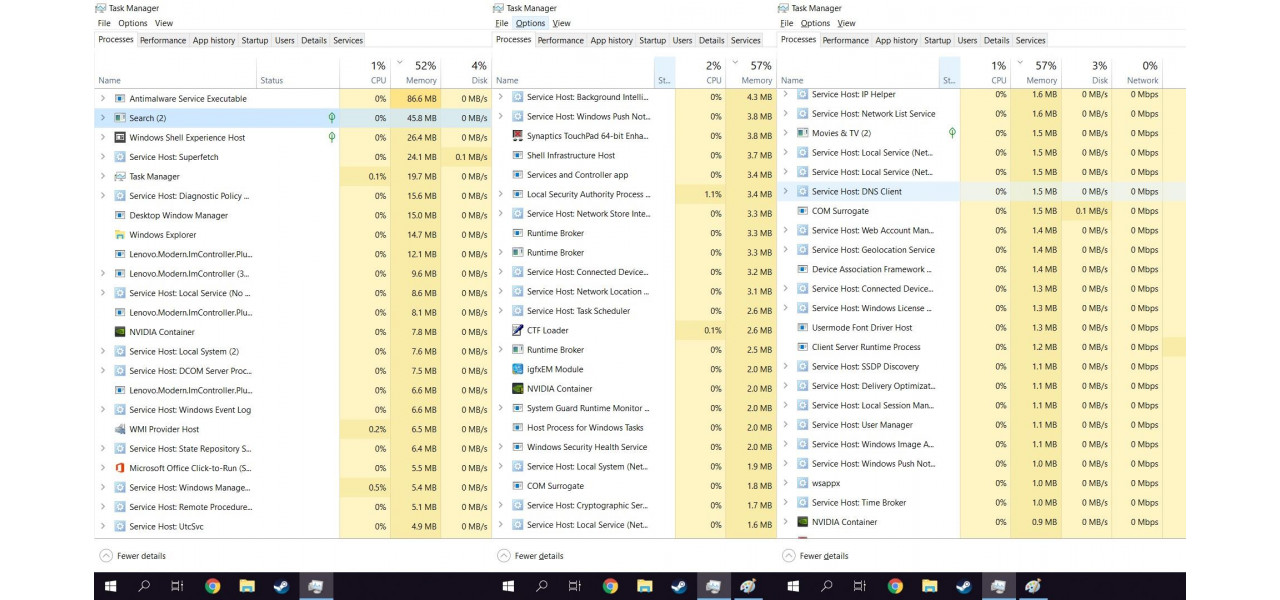Image resolution: width=1280 pixels, height=600 pixels.
Task: Click the green leaf icon on Windows Shell Experience Host row
Action: (332, 138)
